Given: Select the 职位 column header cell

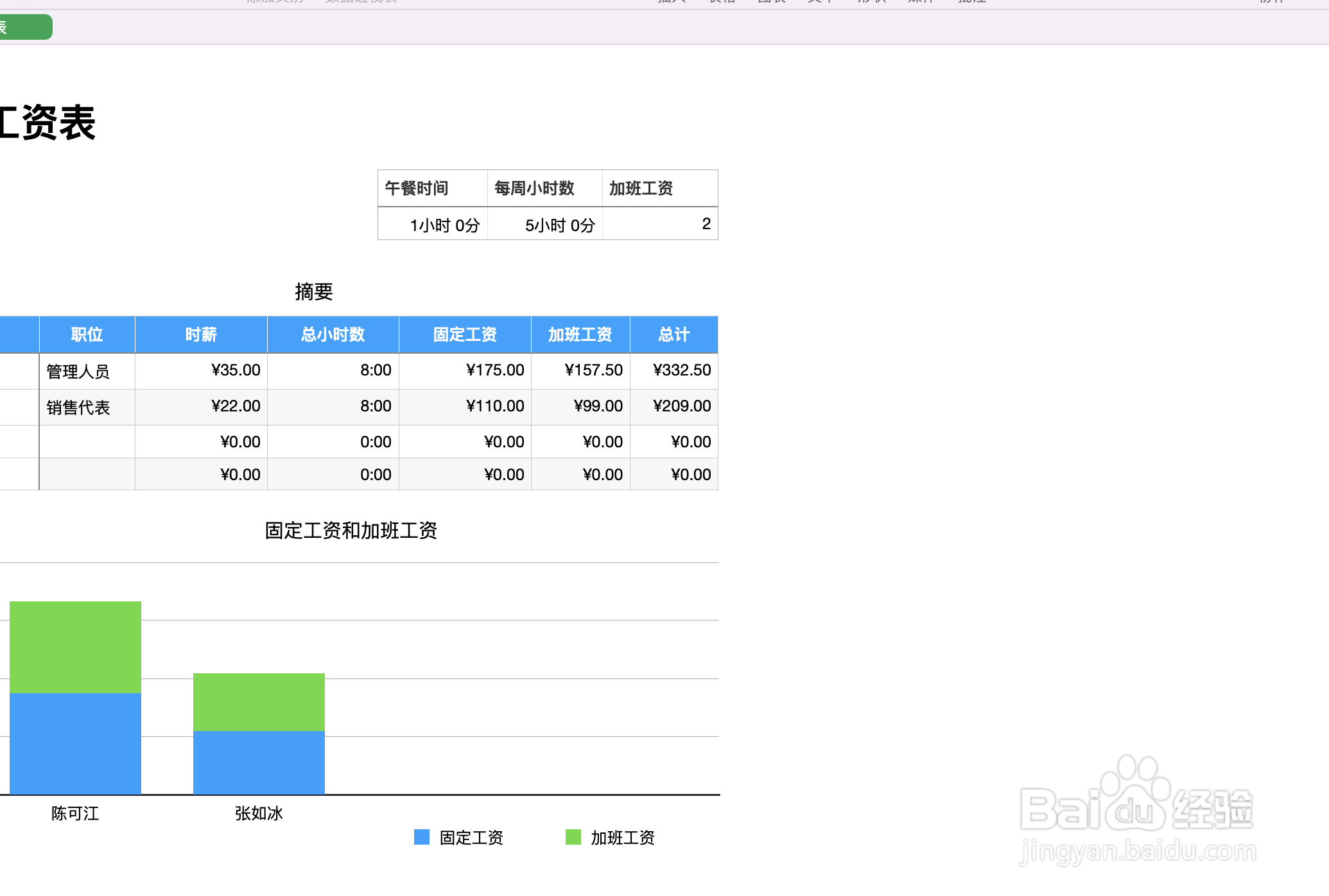Looking at the screenshot, I should [x=87, y=334].
